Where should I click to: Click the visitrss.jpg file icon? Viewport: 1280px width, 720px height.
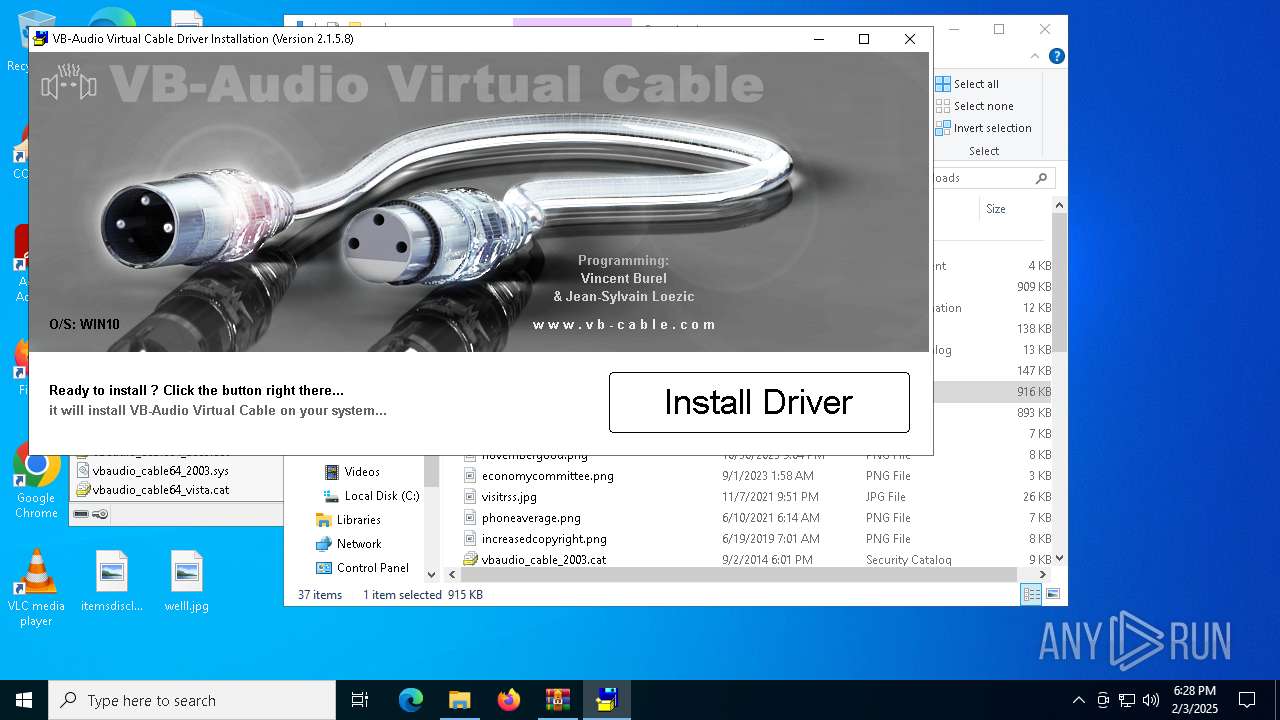coord(471,497)
